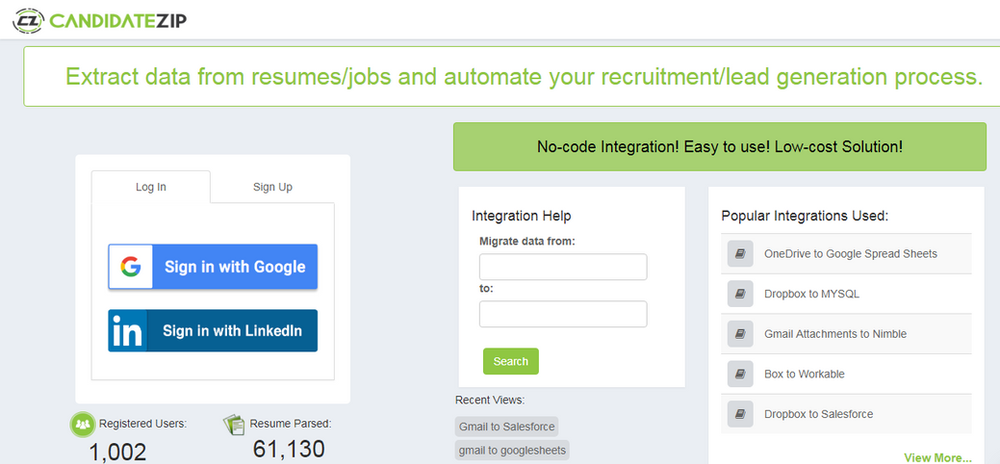
Task: Follow the View More integrations link
Action: coord(937,458)
